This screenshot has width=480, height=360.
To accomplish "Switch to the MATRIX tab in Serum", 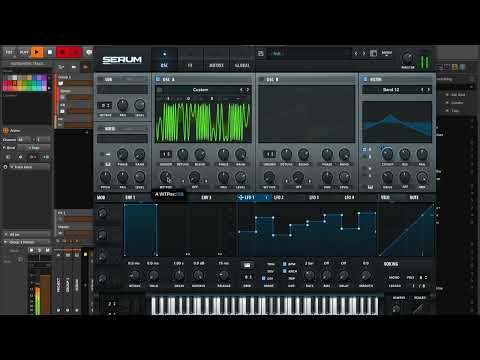I will [216, 60].
